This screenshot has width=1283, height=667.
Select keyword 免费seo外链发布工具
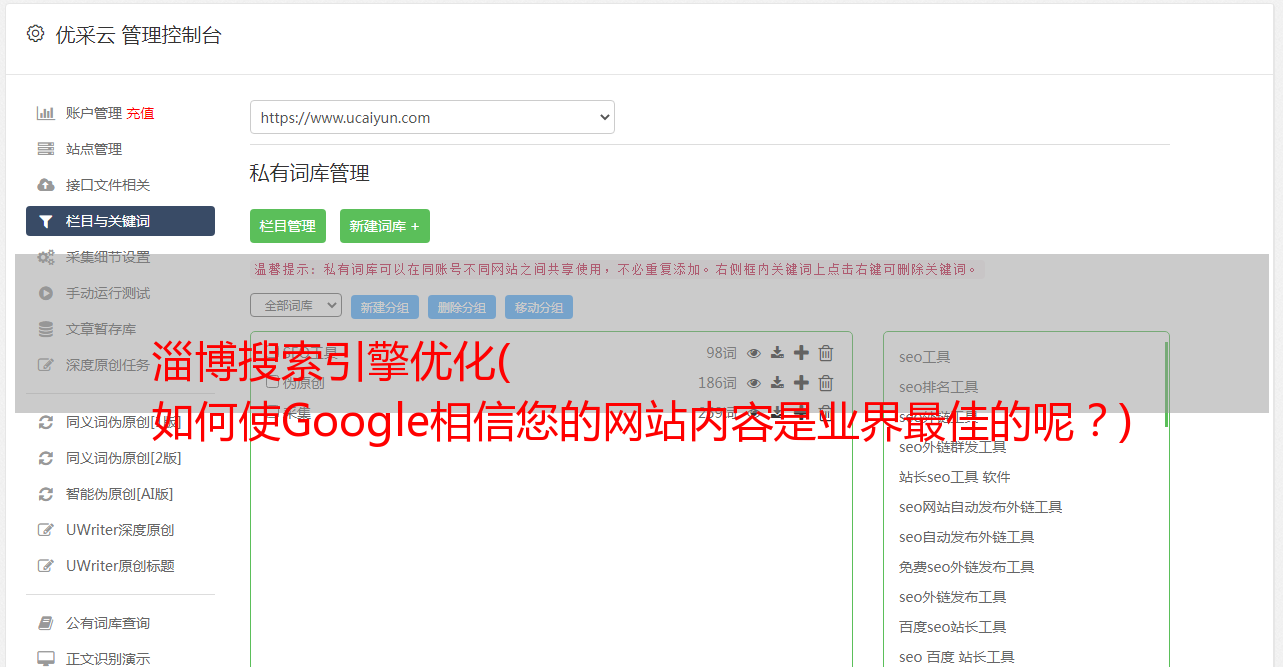967,567
